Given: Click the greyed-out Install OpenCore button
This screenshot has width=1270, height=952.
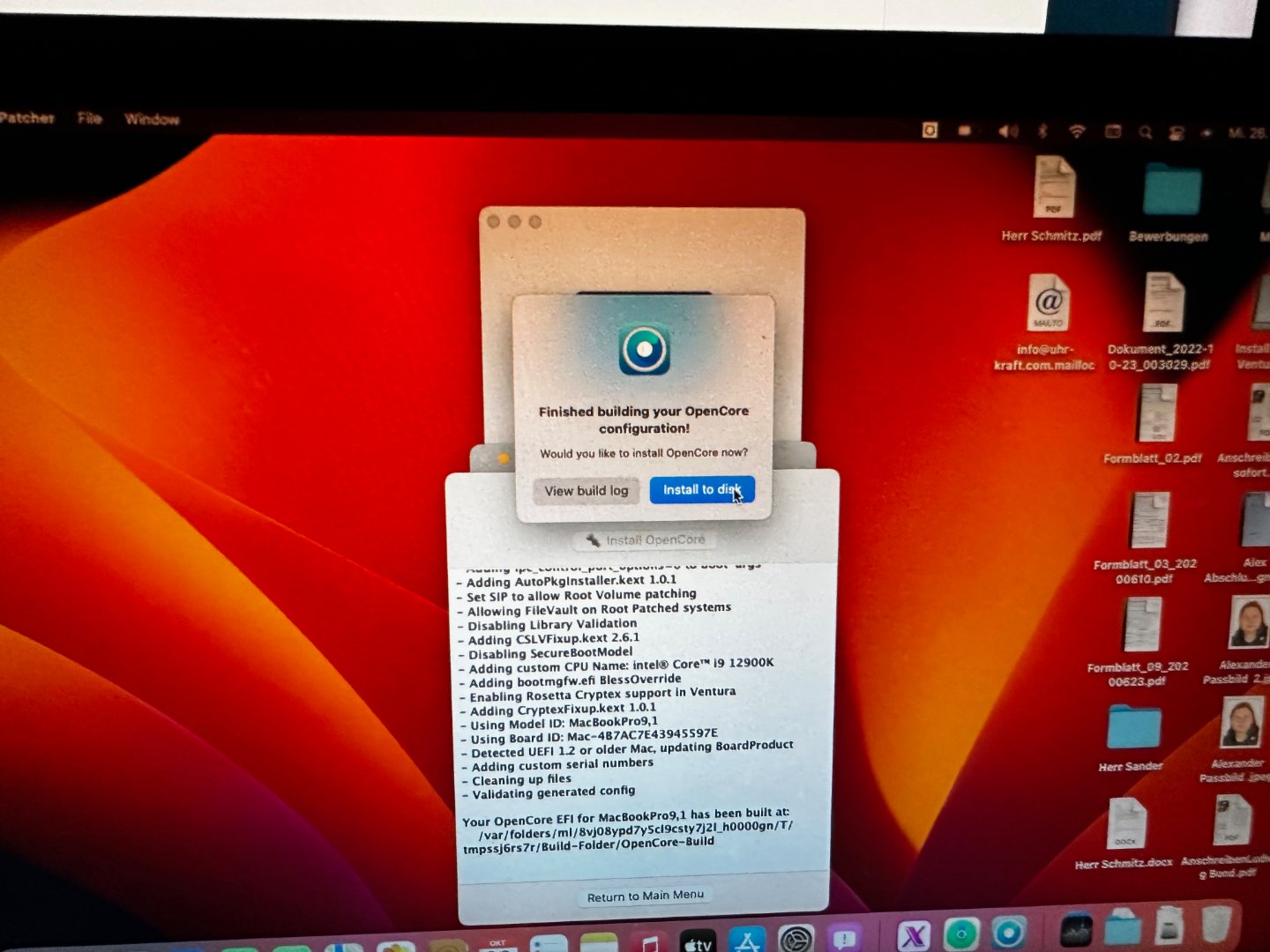Looking at the screenshot, I should pos(646,539).
